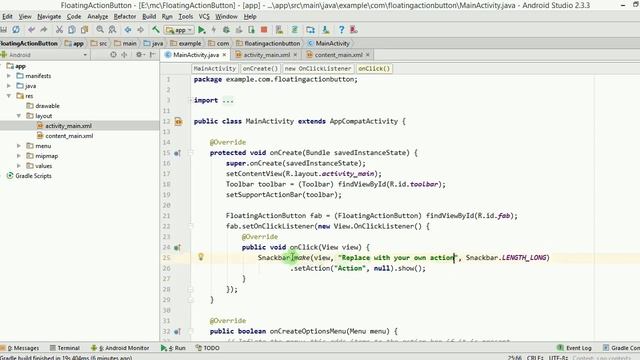The image size is (640, 360).
Task: Open the TODO tool window
Action: pos(207,348)
